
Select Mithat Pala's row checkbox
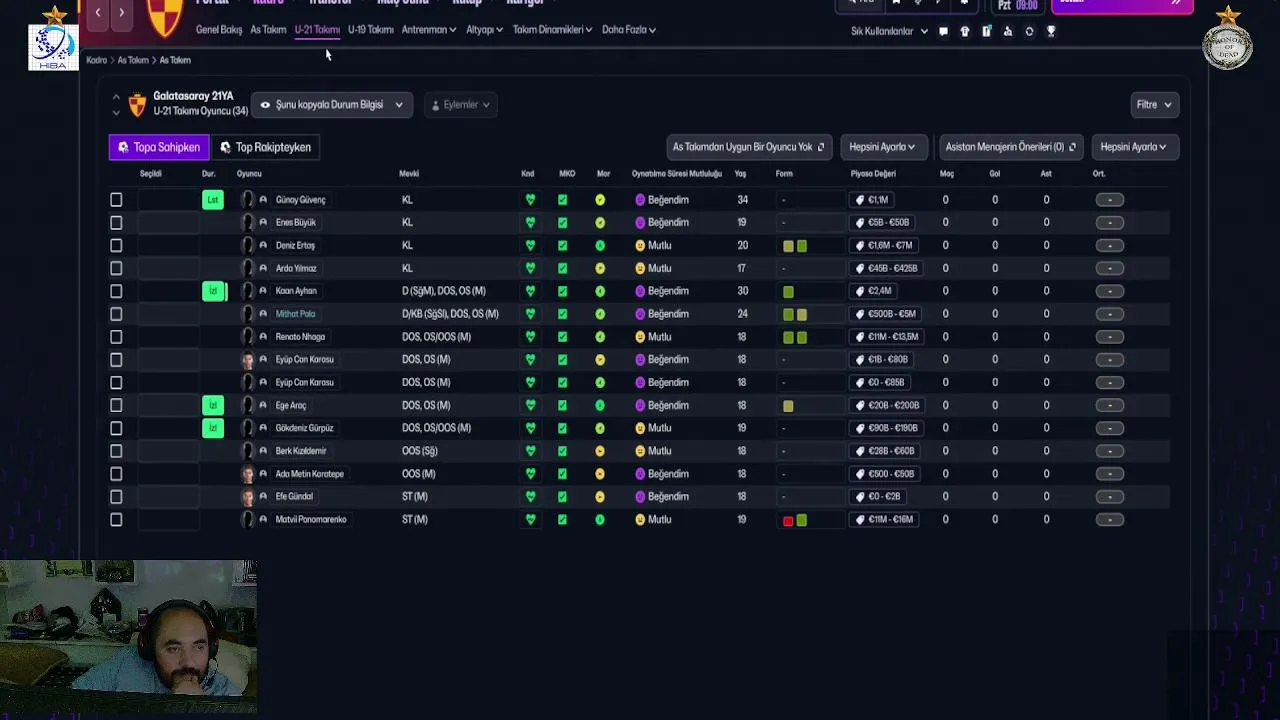(116, 314)
